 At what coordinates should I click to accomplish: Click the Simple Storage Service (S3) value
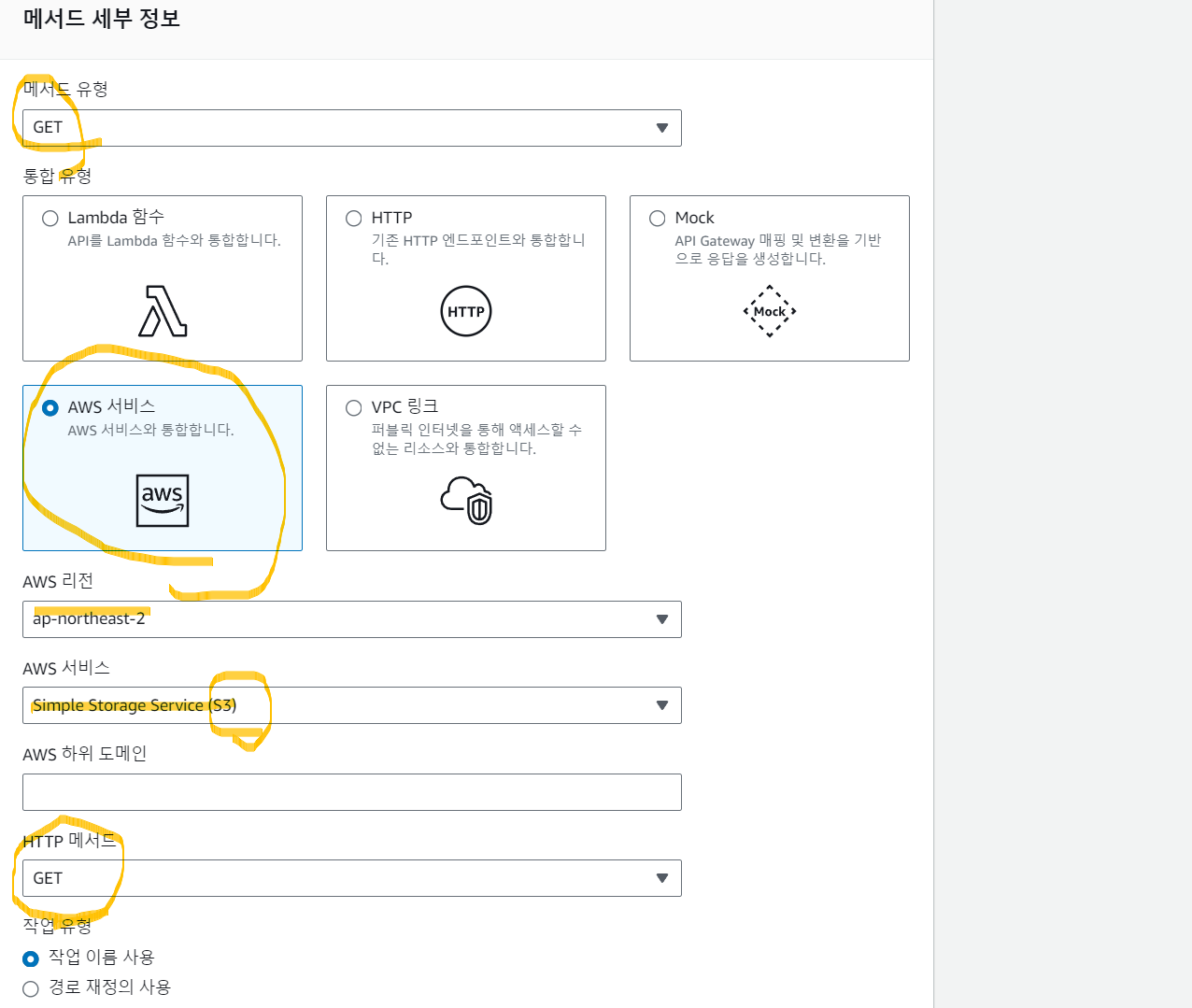pyautogui.click(x=135, y=705)
